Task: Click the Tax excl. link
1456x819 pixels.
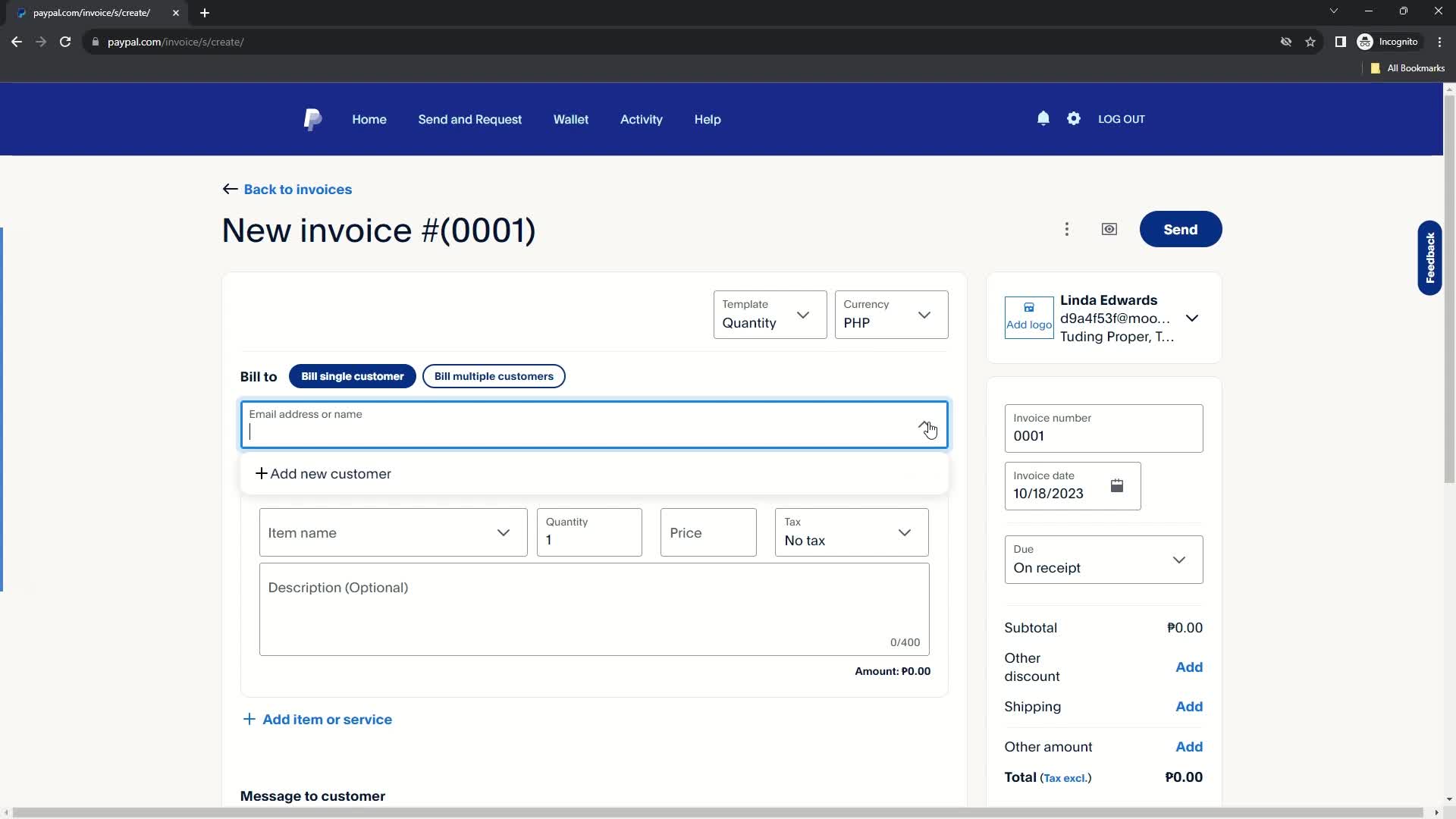Action: coord(1065,778)
